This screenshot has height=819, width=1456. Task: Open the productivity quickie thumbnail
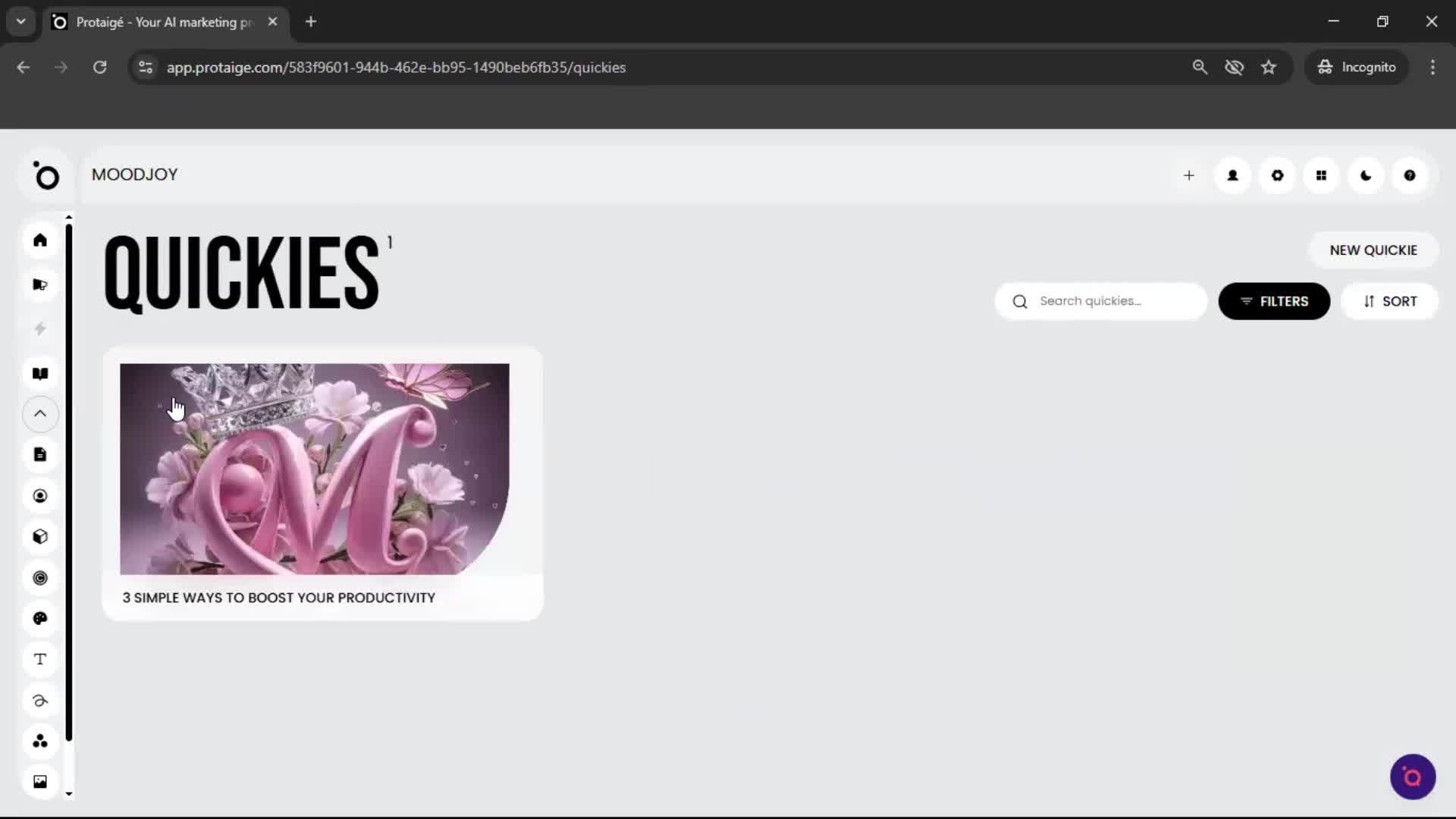(314, 468)
